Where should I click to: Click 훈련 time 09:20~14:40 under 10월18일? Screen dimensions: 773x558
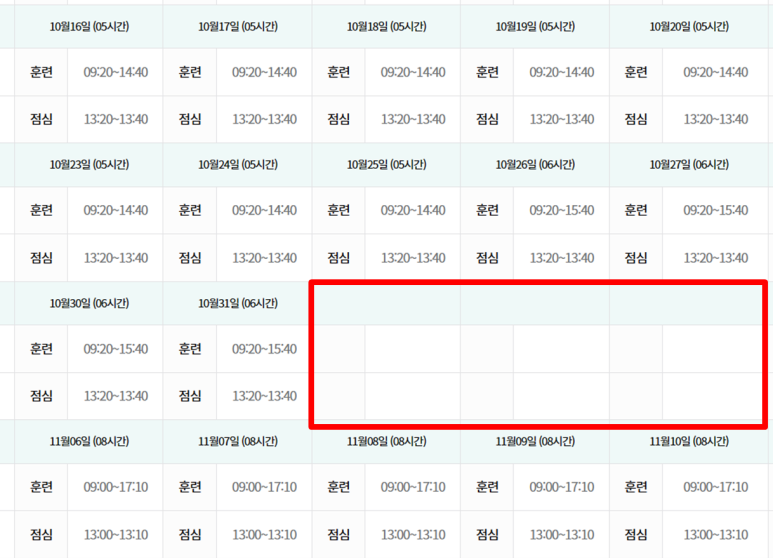(413, 72)
